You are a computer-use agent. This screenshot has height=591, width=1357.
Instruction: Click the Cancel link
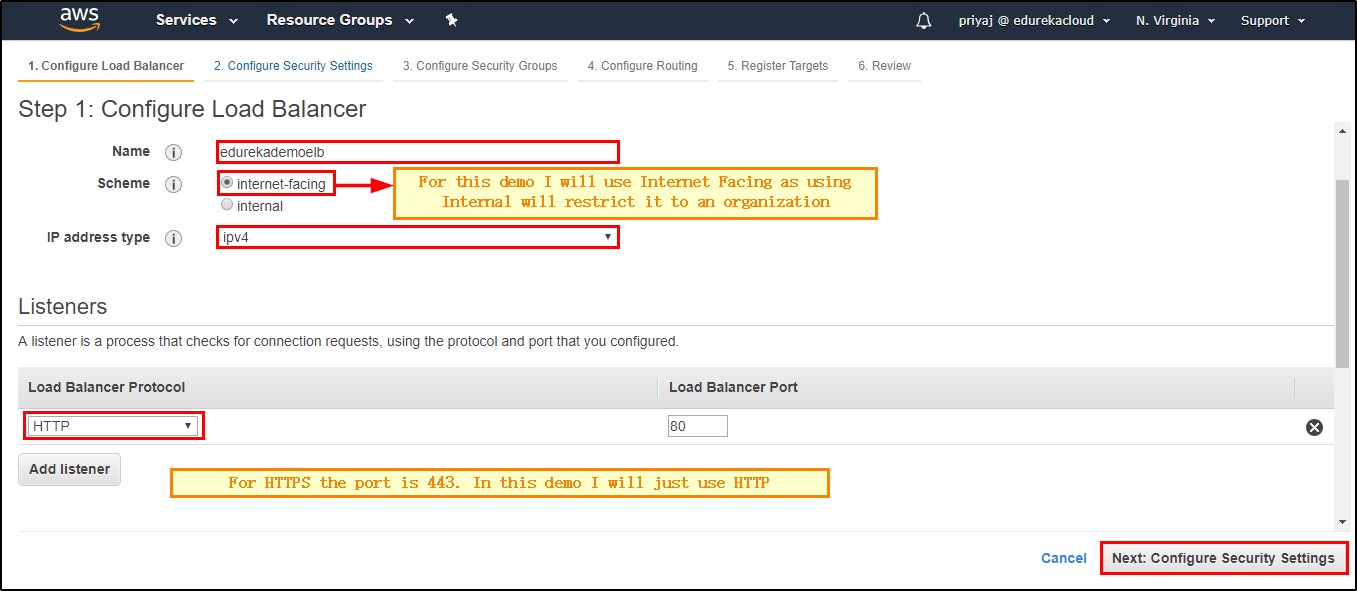pyautogui.click(x=1063, y=558)
